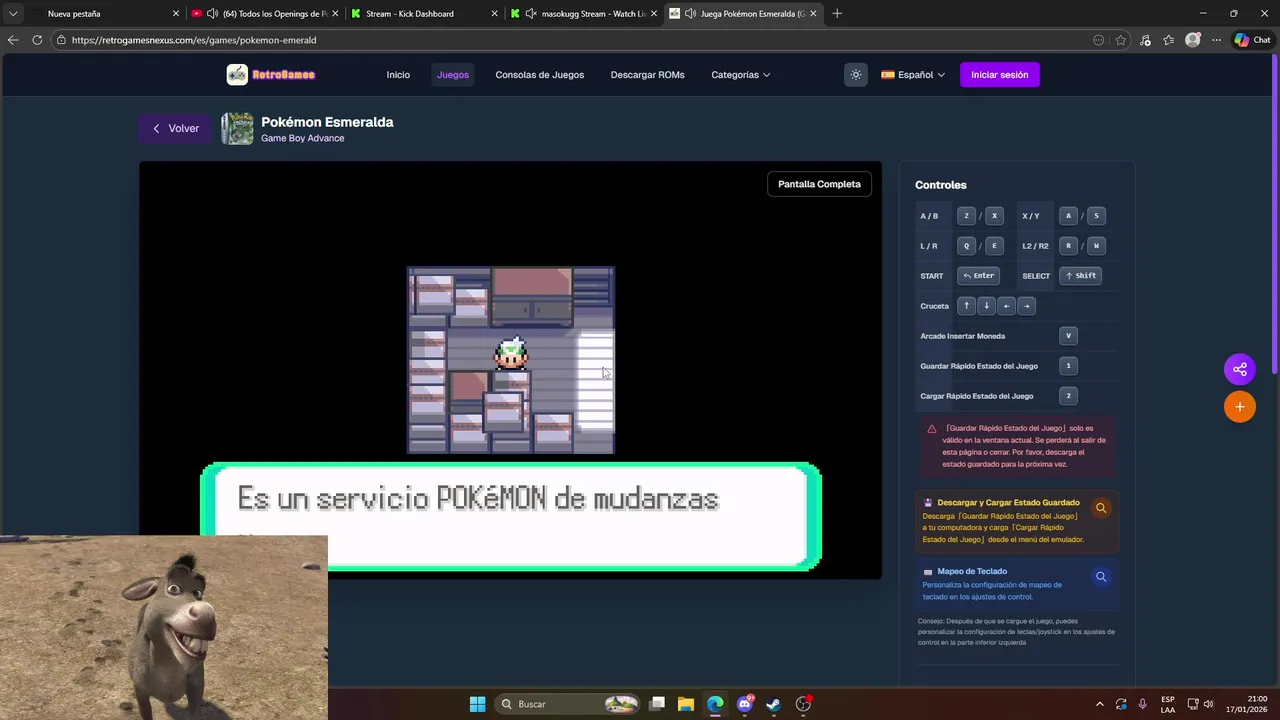1280x720 pixels.
Task: Open Descargar y Cargar Estado Guardado
Action: pos(1017,521)
